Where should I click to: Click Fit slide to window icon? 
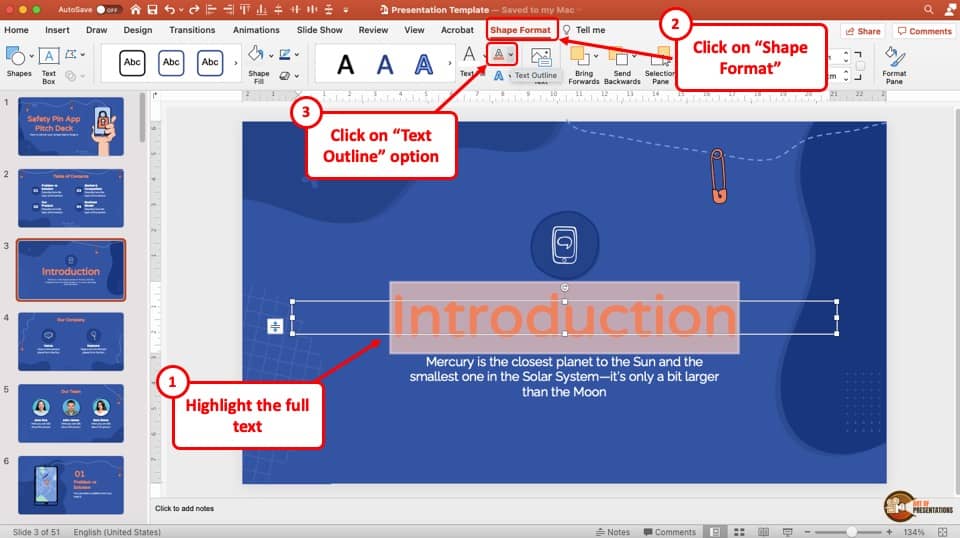point(942,532)
